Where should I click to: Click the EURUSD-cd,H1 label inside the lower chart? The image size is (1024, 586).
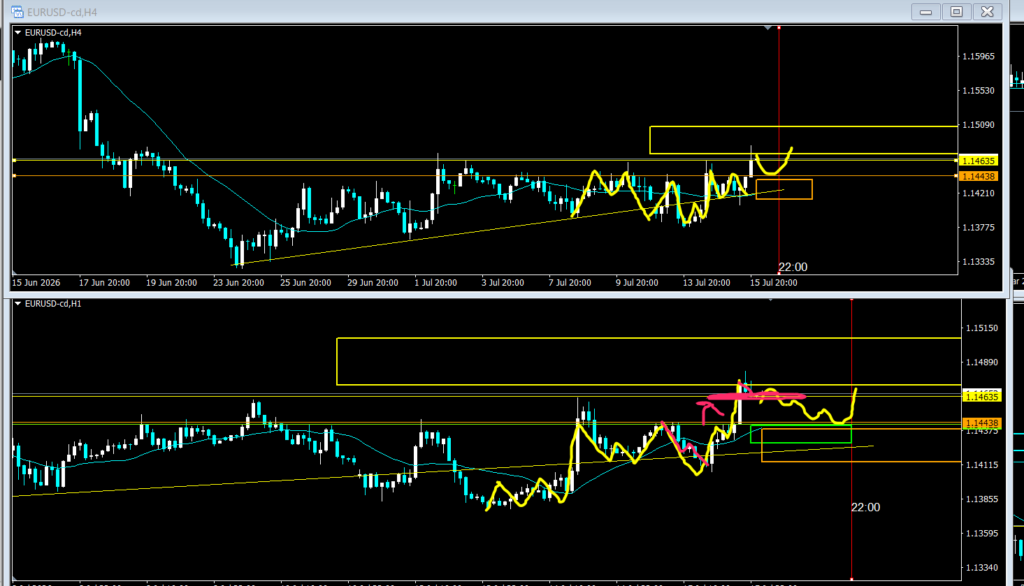pyautogui.click(x=53, y=304)
